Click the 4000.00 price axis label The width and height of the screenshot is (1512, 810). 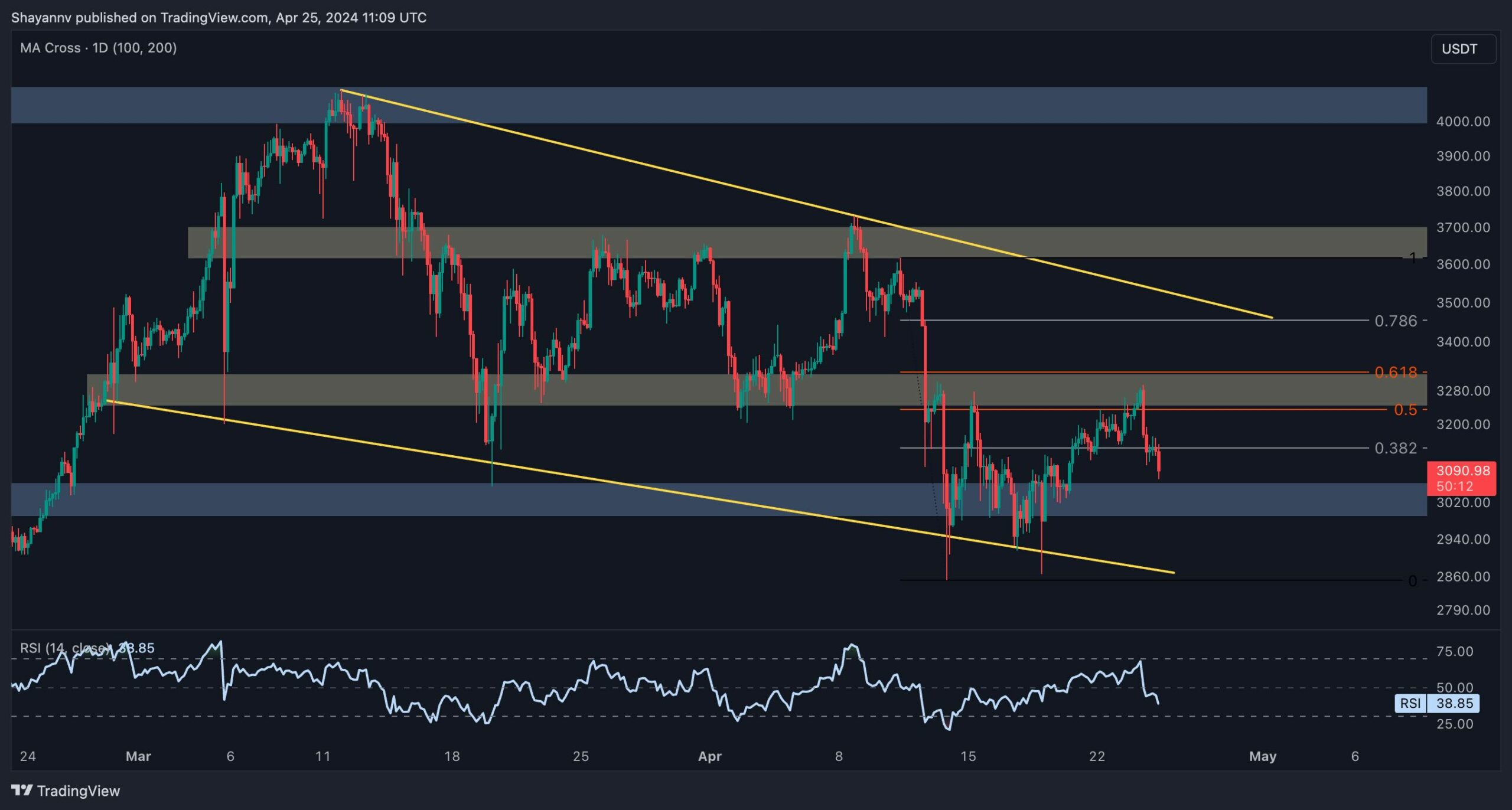point(1463,122)
